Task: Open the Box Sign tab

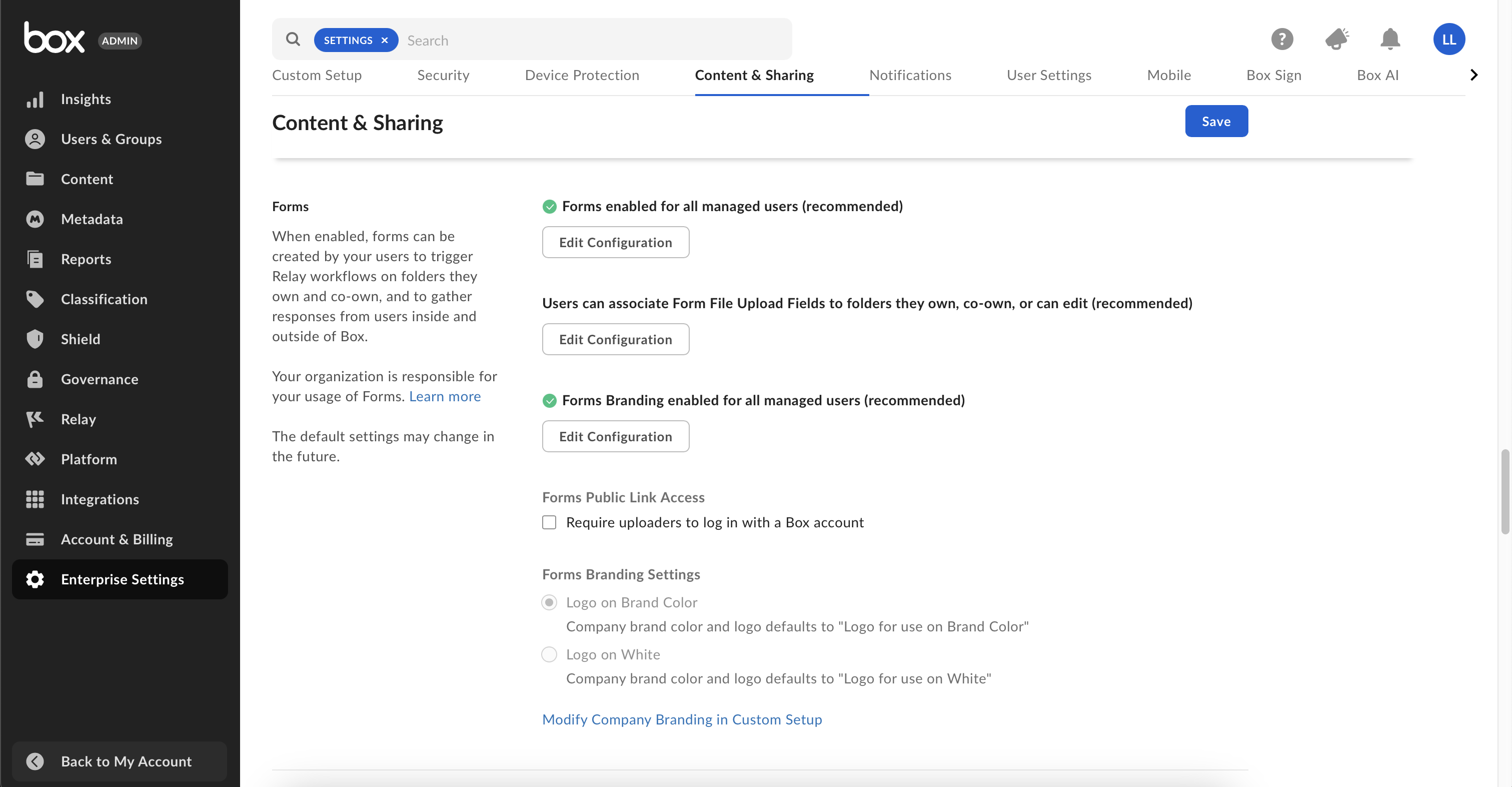Action: tap(1274, 75)
